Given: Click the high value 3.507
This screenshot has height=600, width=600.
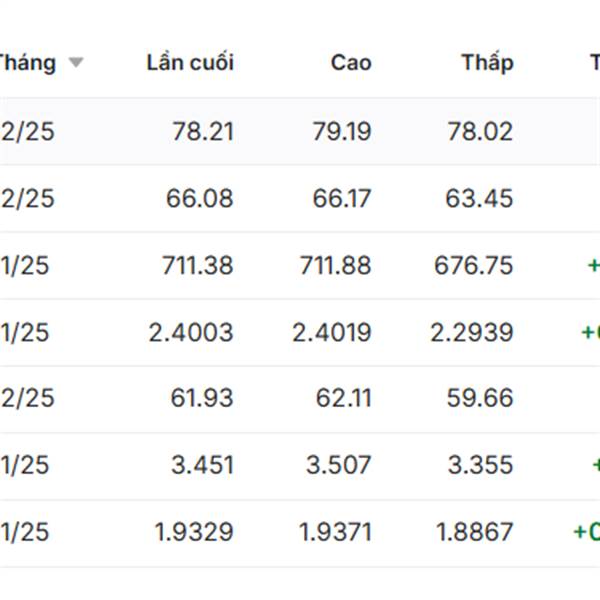Looking at the screenshot, I should 339,465.
